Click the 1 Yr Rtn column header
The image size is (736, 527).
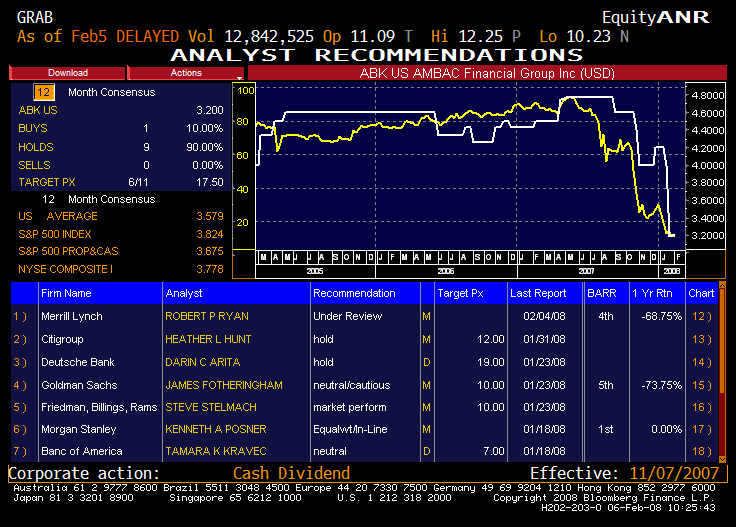(656, 293)
